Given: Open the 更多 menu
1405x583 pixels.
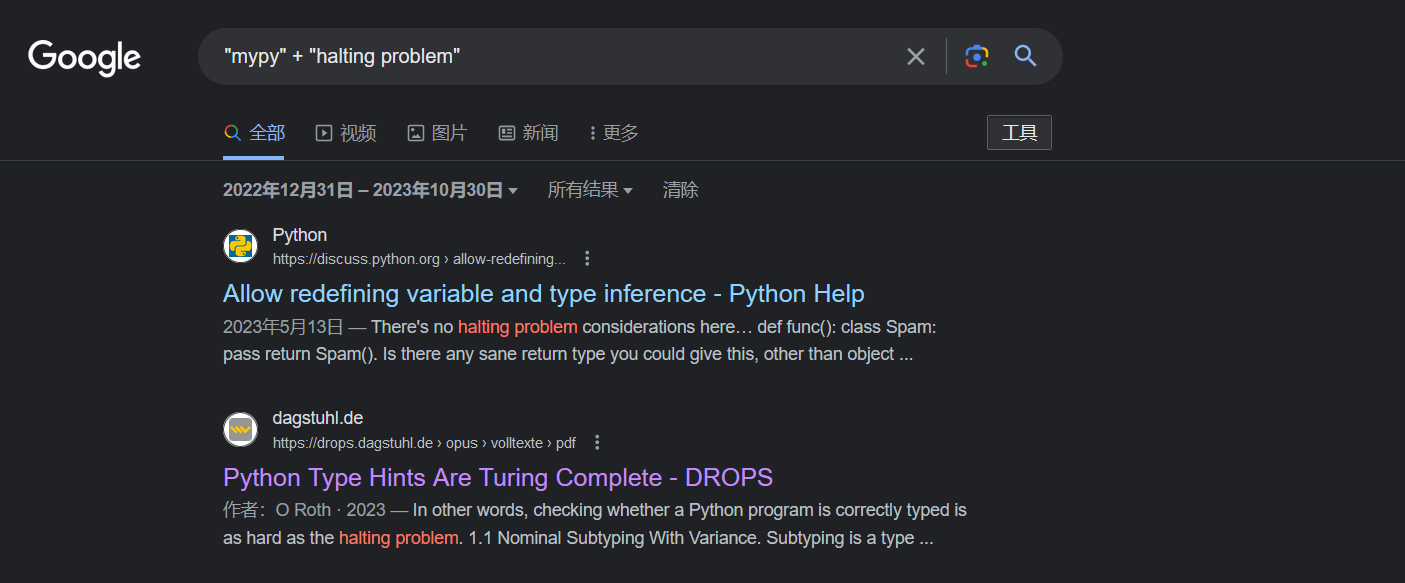Looking at the screenshot, I should 614,133.
